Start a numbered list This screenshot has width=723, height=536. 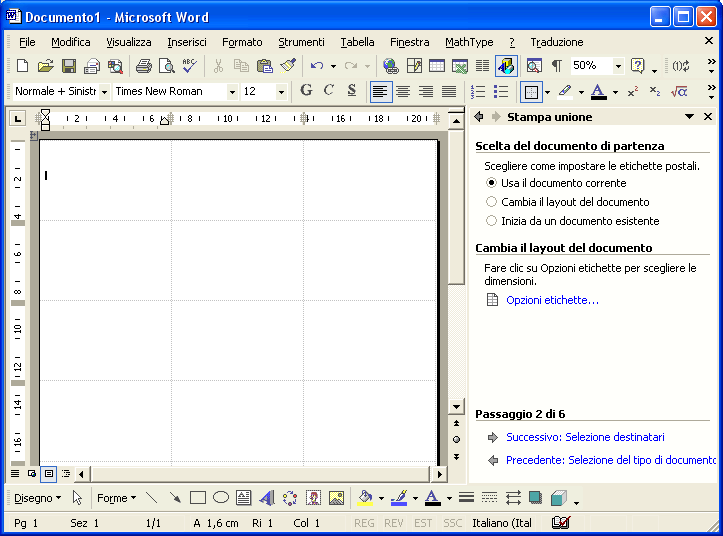(478, 92)
